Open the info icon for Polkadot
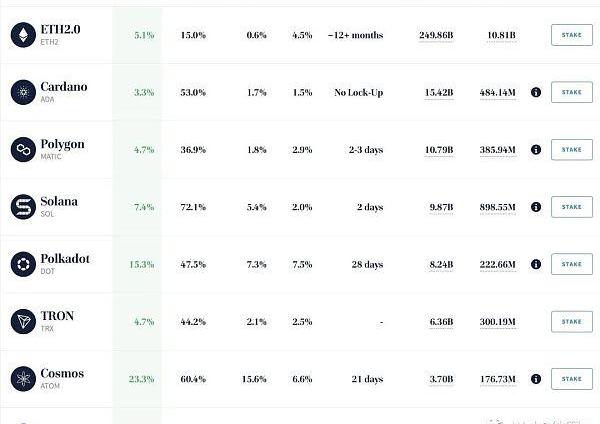The image size is (600, 424). coord(536,264)
